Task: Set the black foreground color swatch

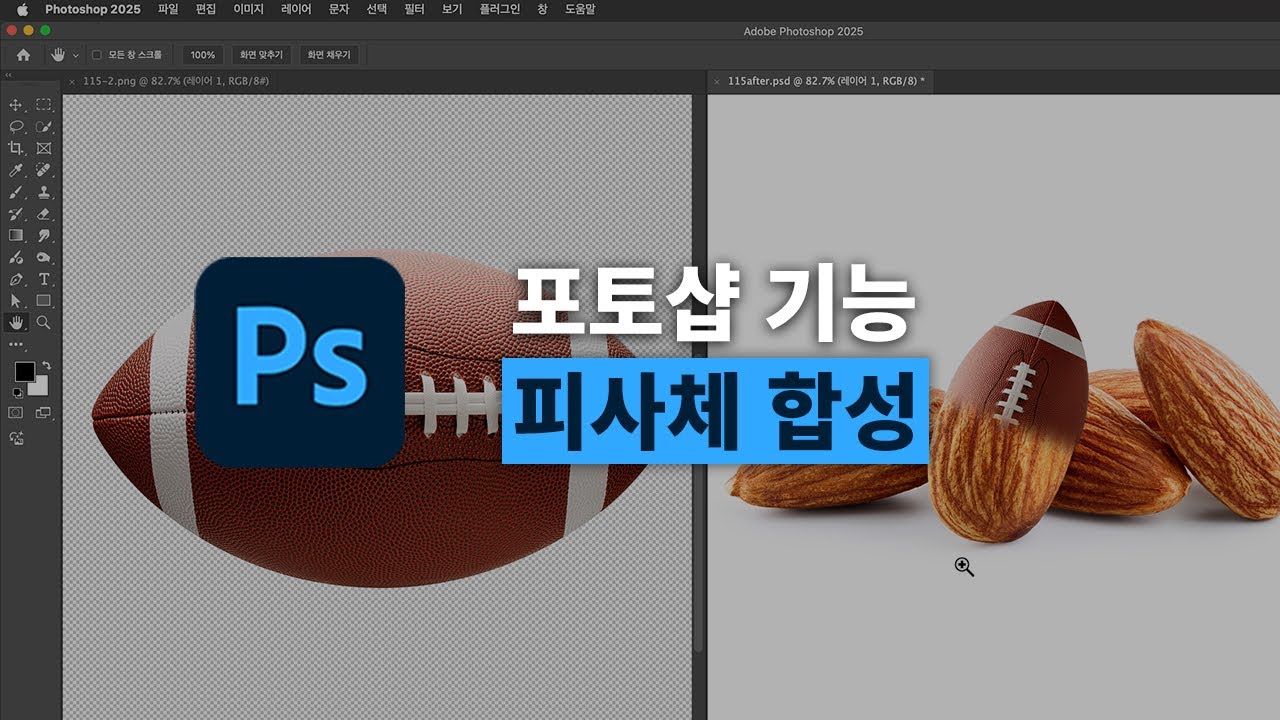Action: tap(24, 371)
